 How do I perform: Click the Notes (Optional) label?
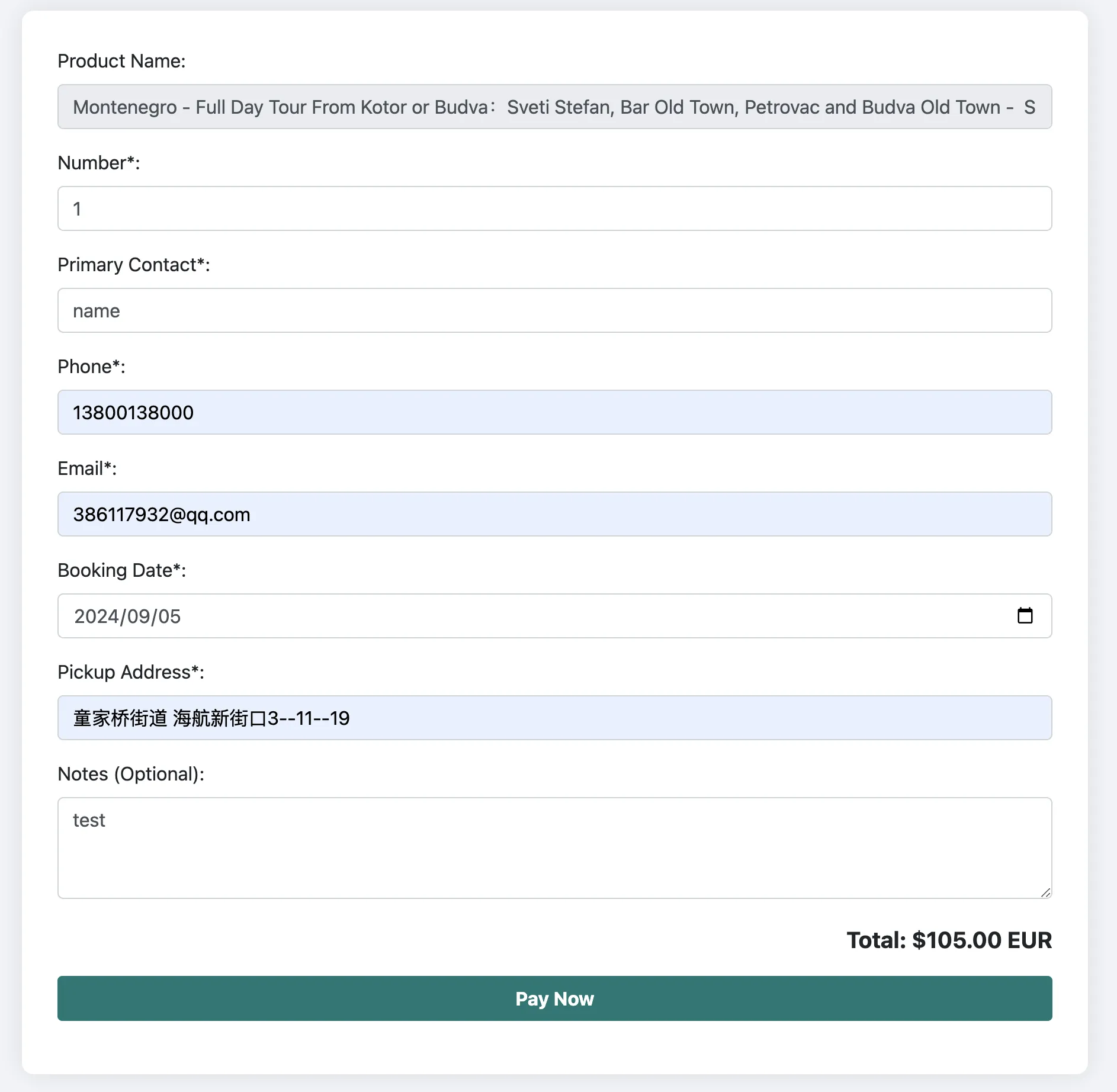coord(131,774)
